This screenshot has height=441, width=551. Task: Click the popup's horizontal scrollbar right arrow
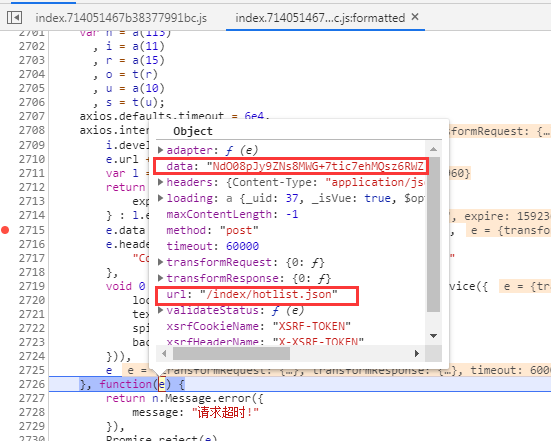[417, 353]
